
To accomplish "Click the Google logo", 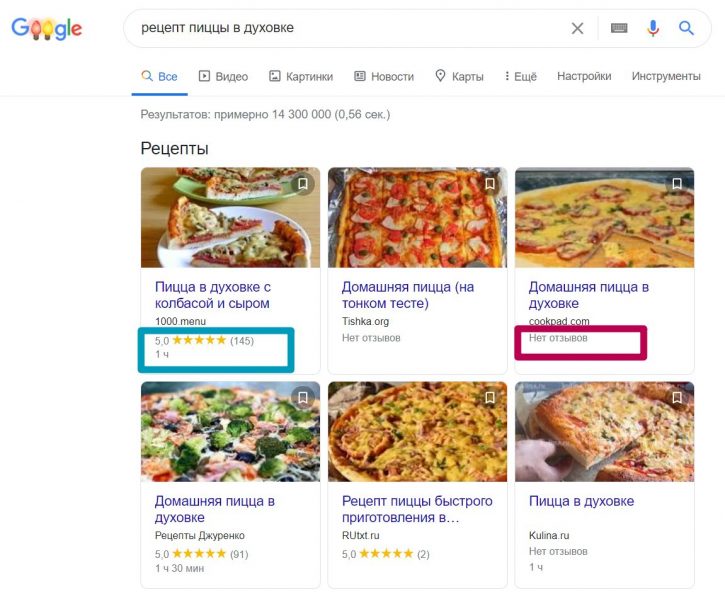I will (46, 29).
